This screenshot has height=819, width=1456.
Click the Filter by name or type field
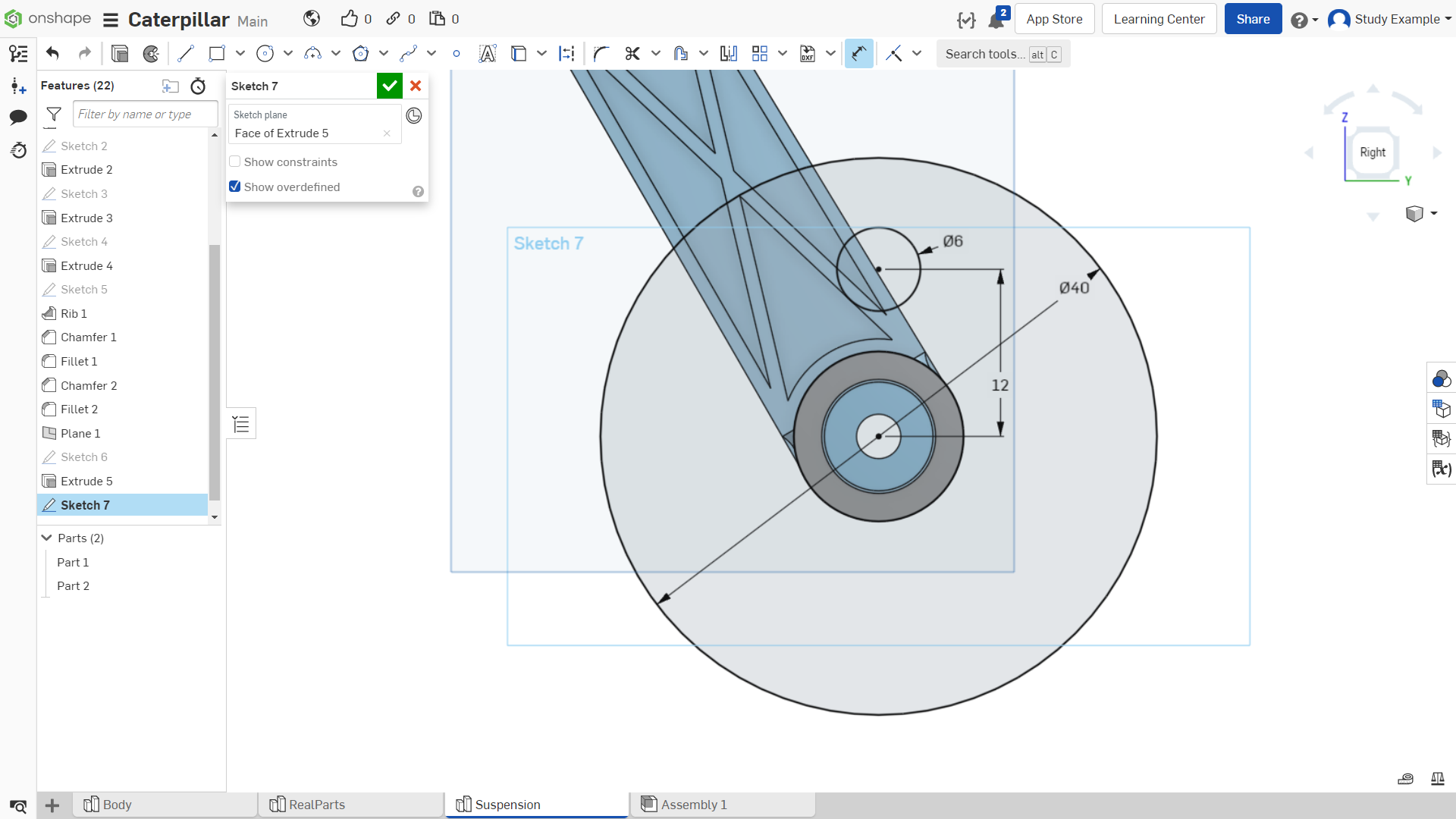[x=145, y=114]
